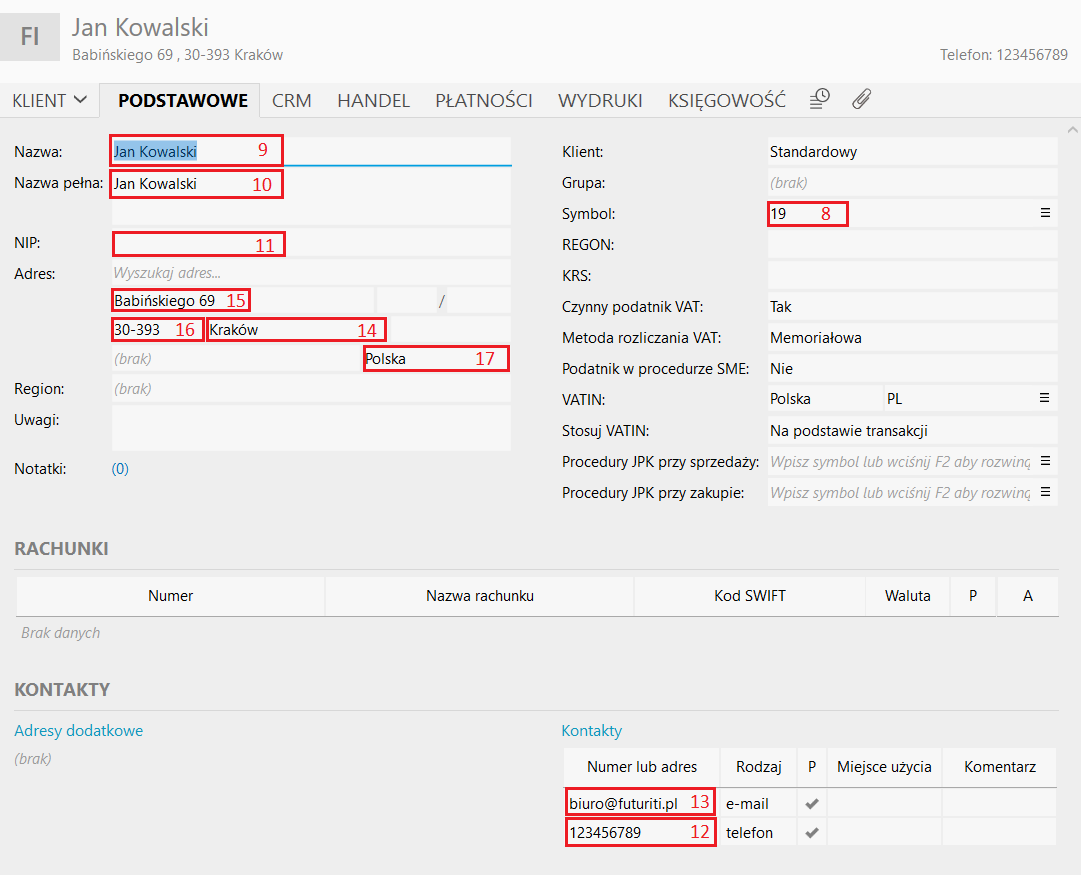This screenshot has height=875, width=1081.
Task: Click the list icon in the VATIN row
Action: coord(1045,398)
